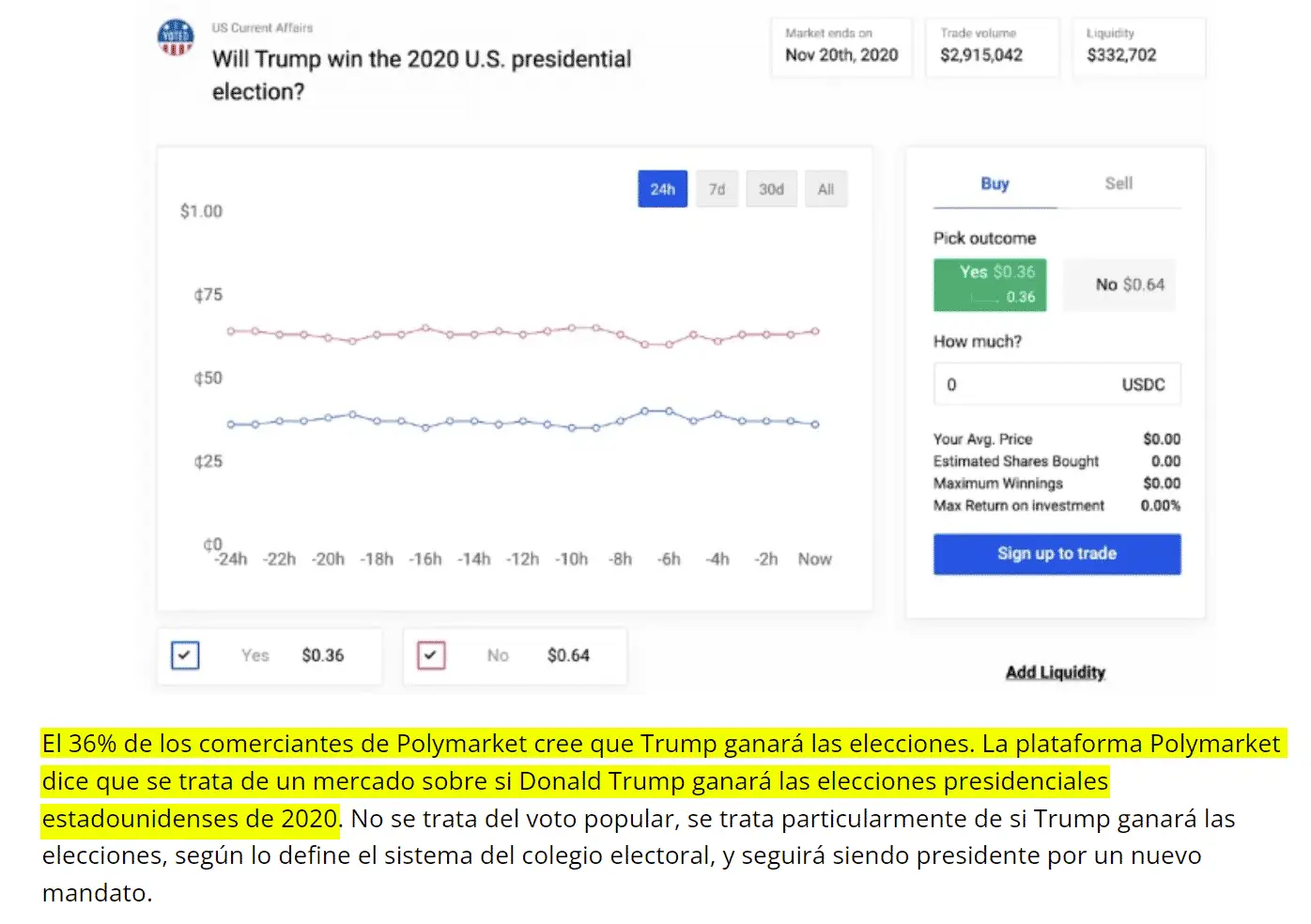The height and width of the screenshot is (924, 1311).
Task: Open the Sell tab
Action: (1118, 184)
